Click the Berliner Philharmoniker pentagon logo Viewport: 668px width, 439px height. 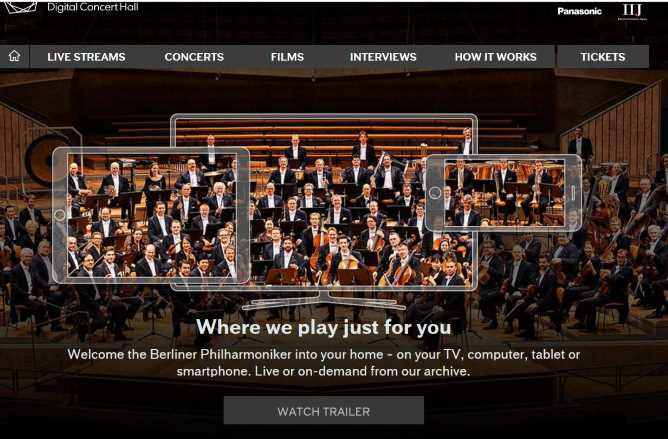[x=20, y=7]
